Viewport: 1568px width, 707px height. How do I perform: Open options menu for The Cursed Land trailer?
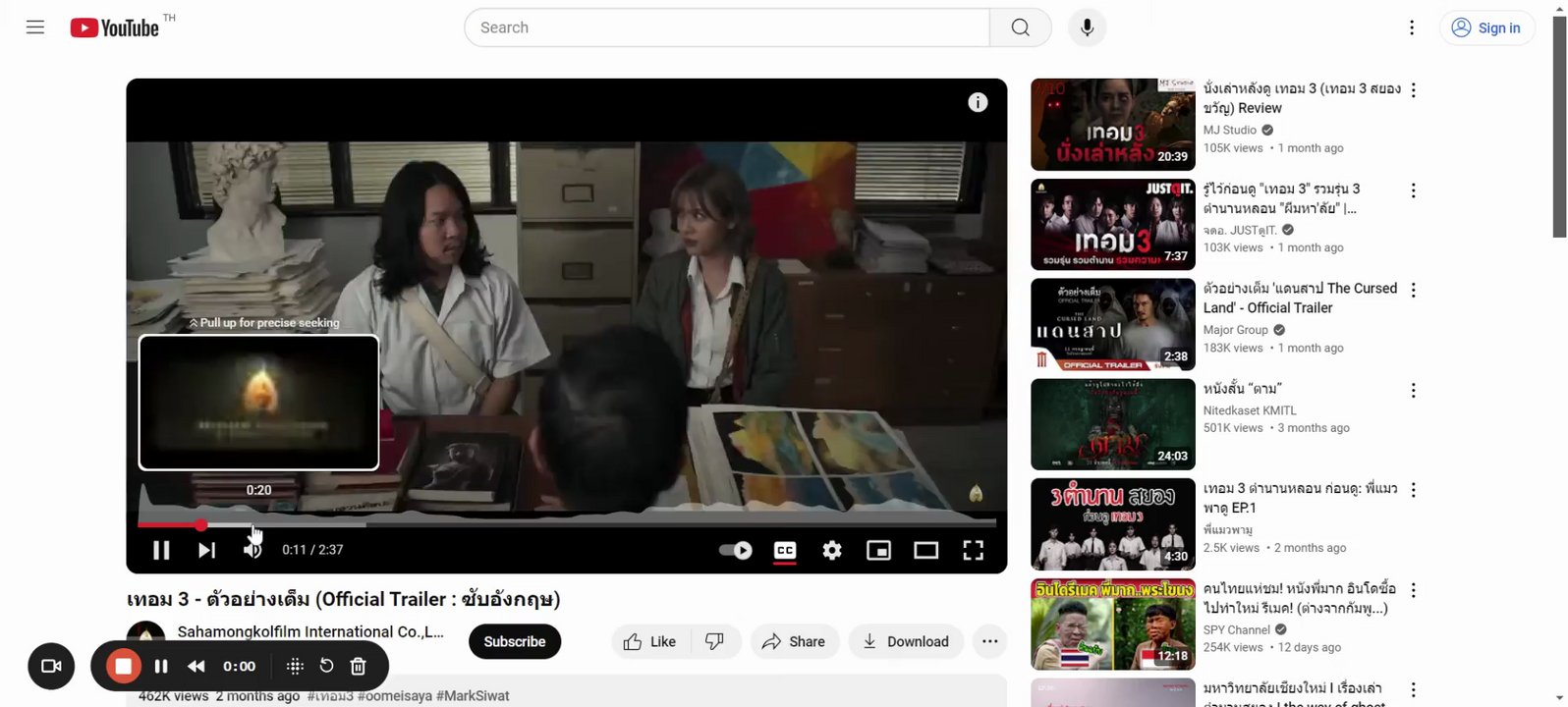click(1414, 290)
